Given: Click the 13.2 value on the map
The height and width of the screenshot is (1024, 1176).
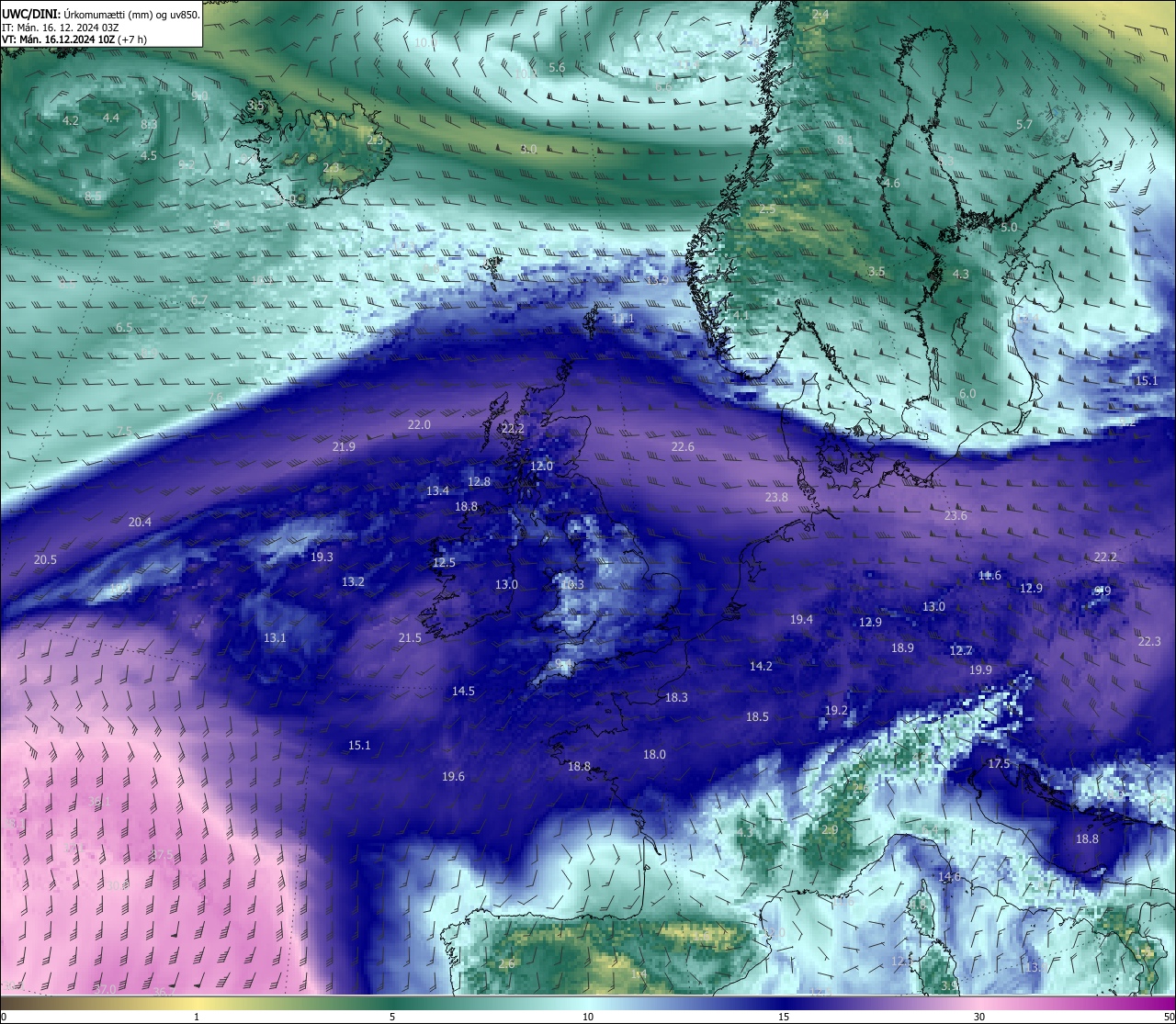Looking at the screenshot, I should [353, 581].
